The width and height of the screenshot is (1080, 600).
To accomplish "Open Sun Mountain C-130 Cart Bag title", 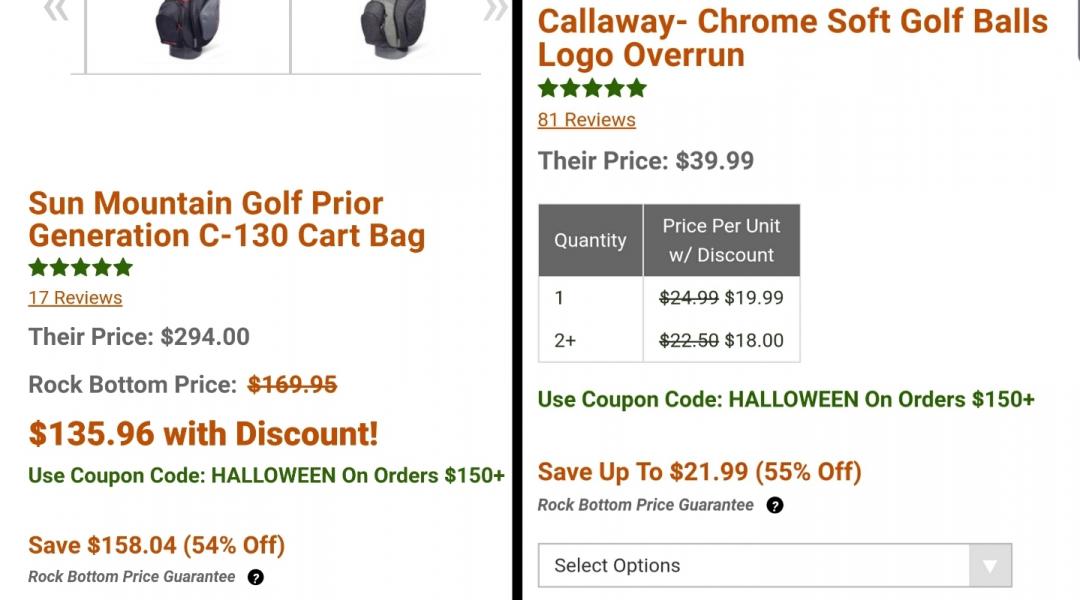I will click(227, 220).
